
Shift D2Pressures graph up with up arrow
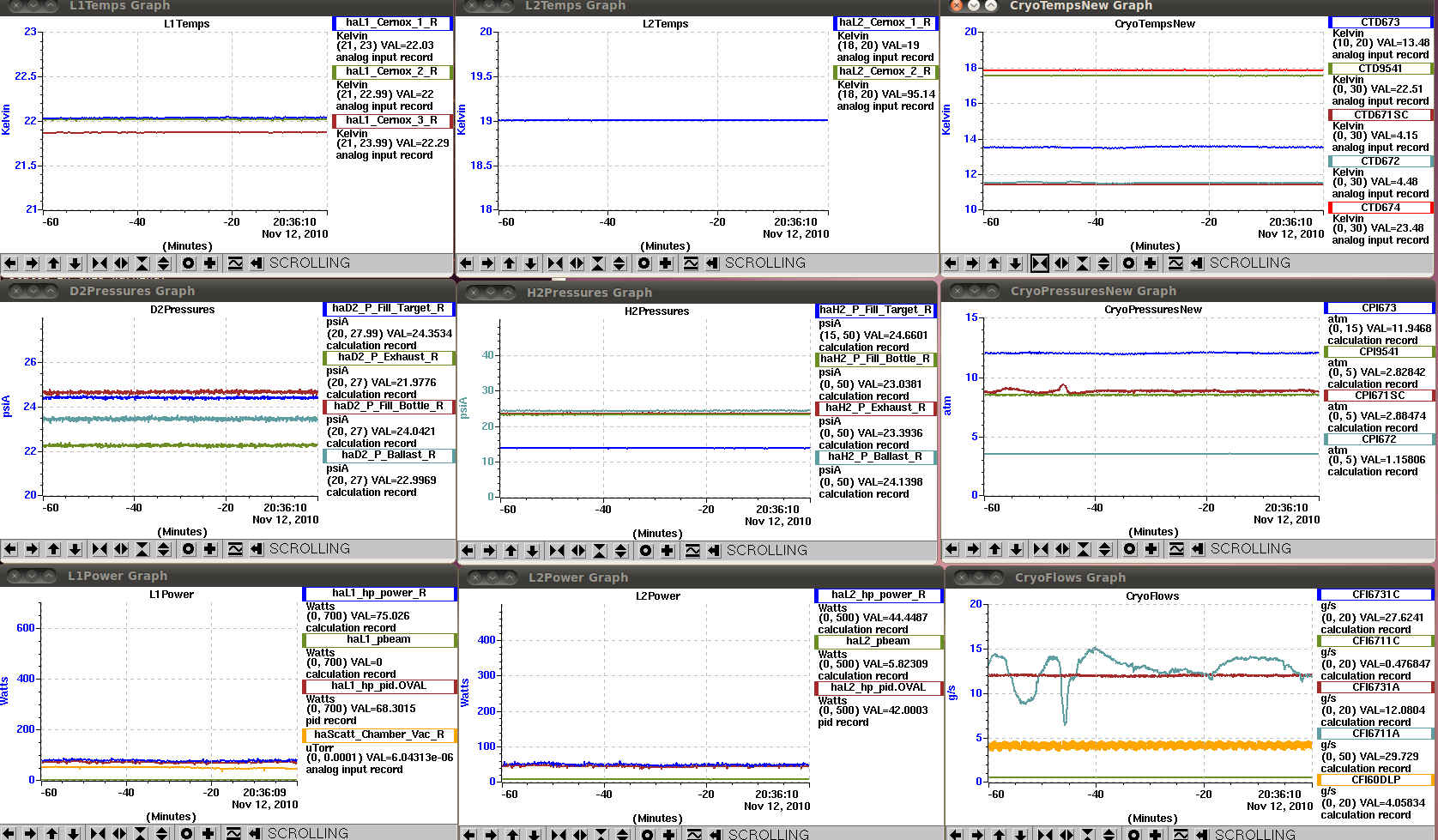click(x=54, y=549)
